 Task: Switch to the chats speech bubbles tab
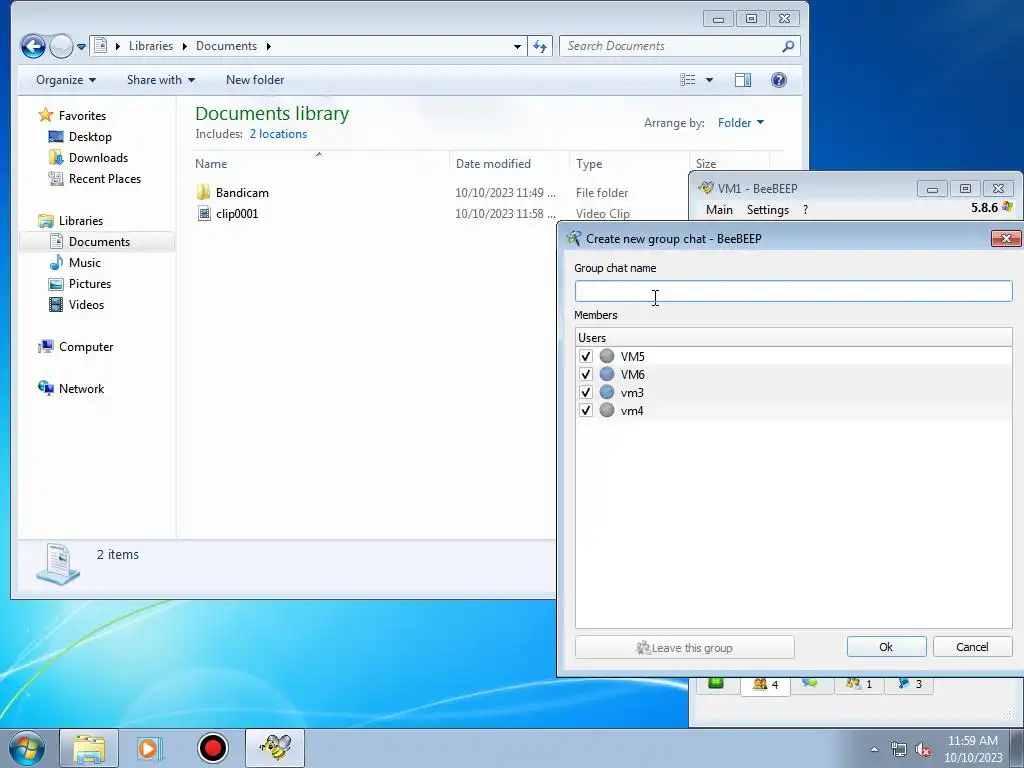810,683
